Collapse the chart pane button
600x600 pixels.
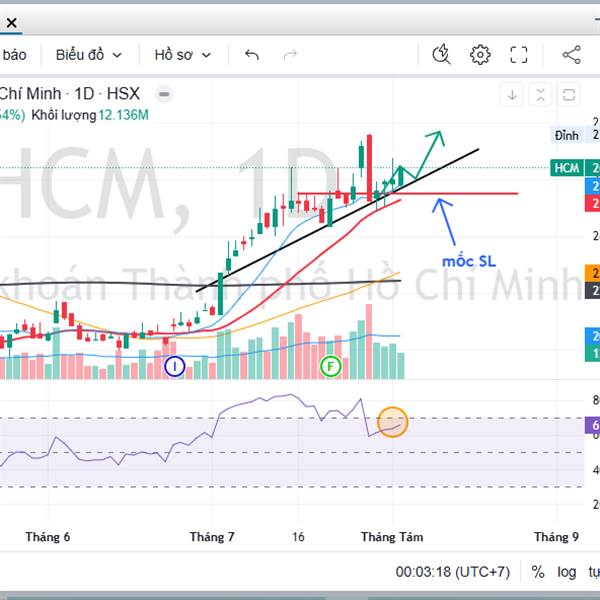pyautogui.click(x=540, y=95)
